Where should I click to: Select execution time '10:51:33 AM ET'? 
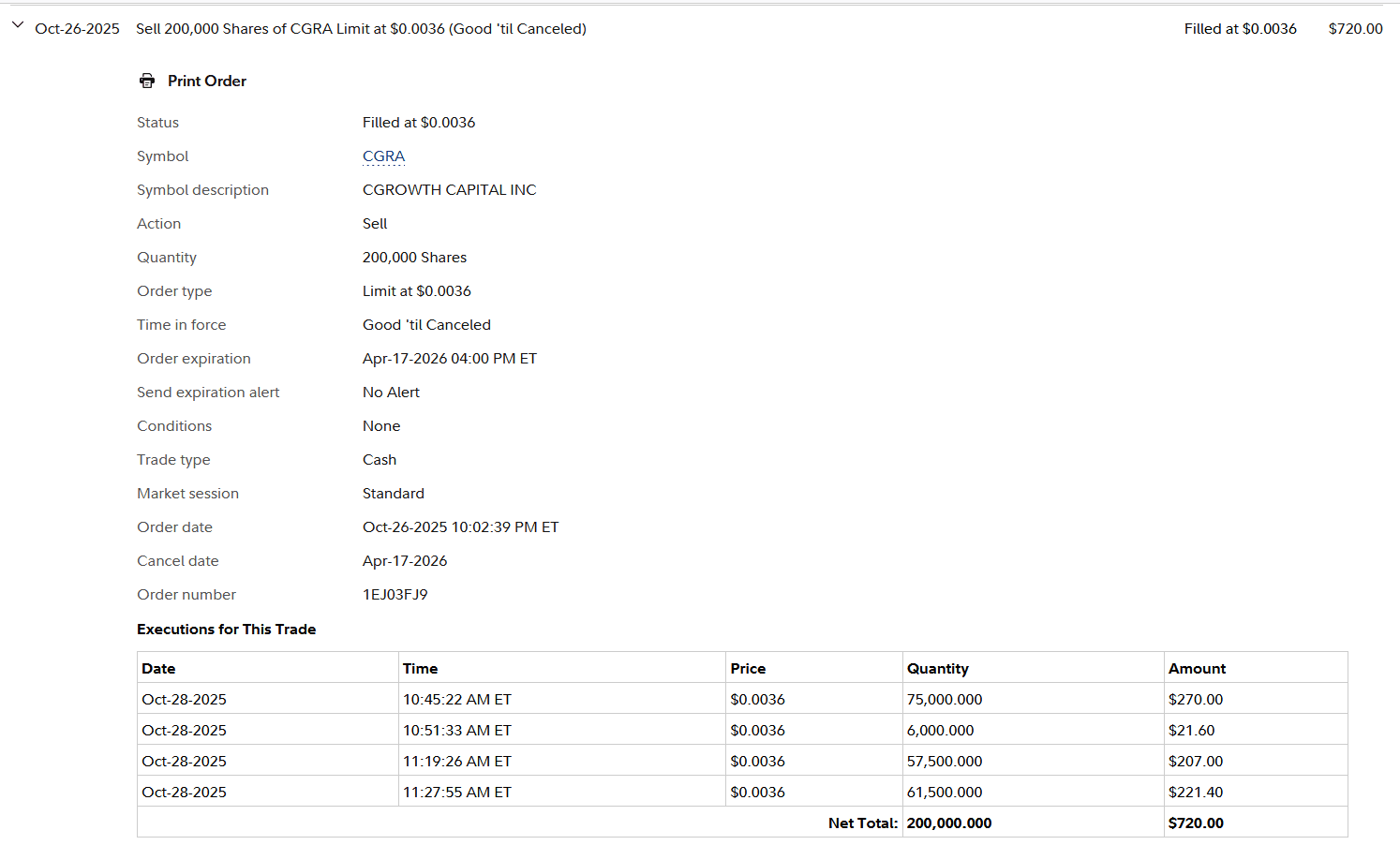pos(457,731)
